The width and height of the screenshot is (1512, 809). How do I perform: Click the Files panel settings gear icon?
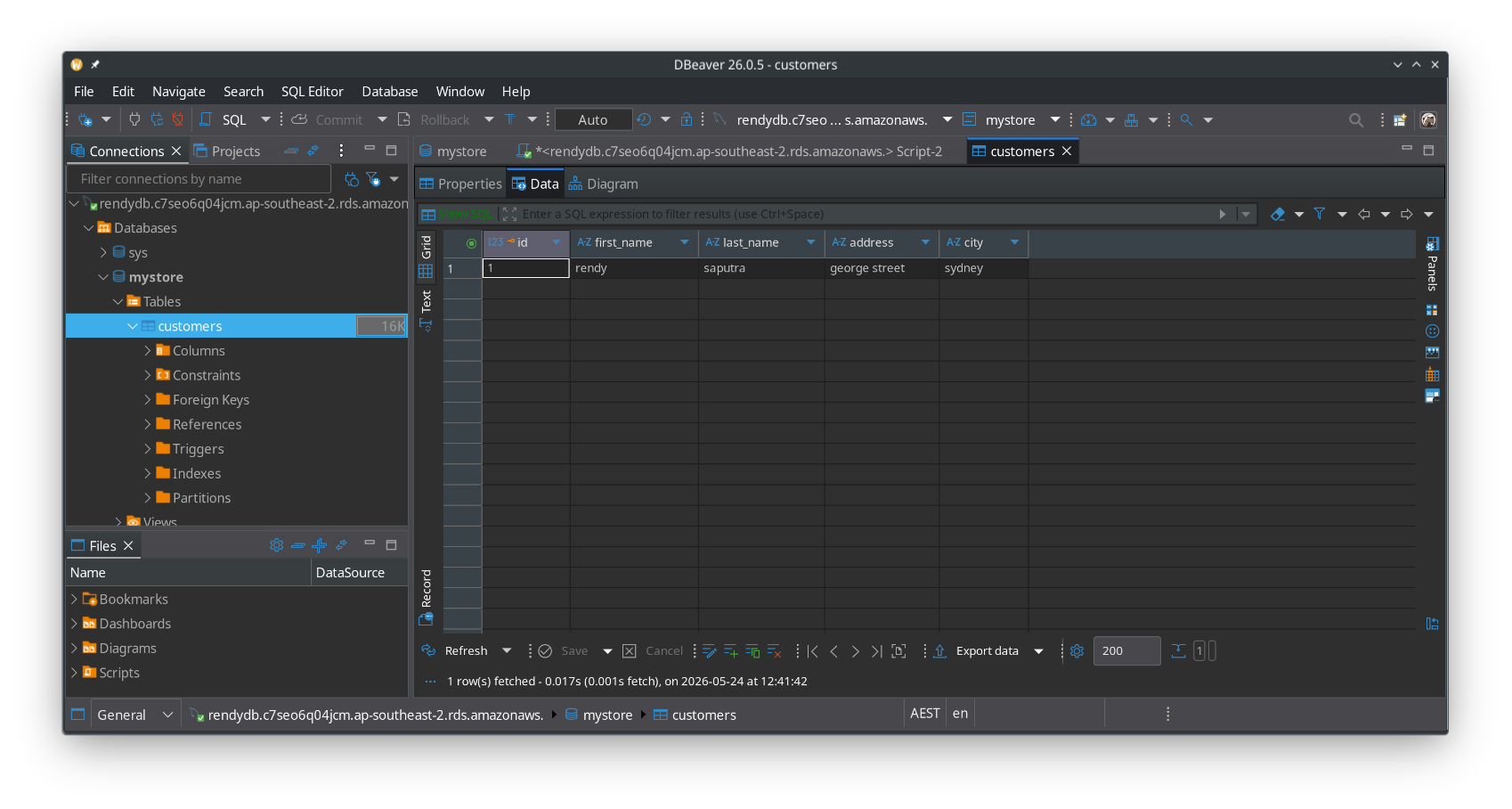click(x=277, y=545)
